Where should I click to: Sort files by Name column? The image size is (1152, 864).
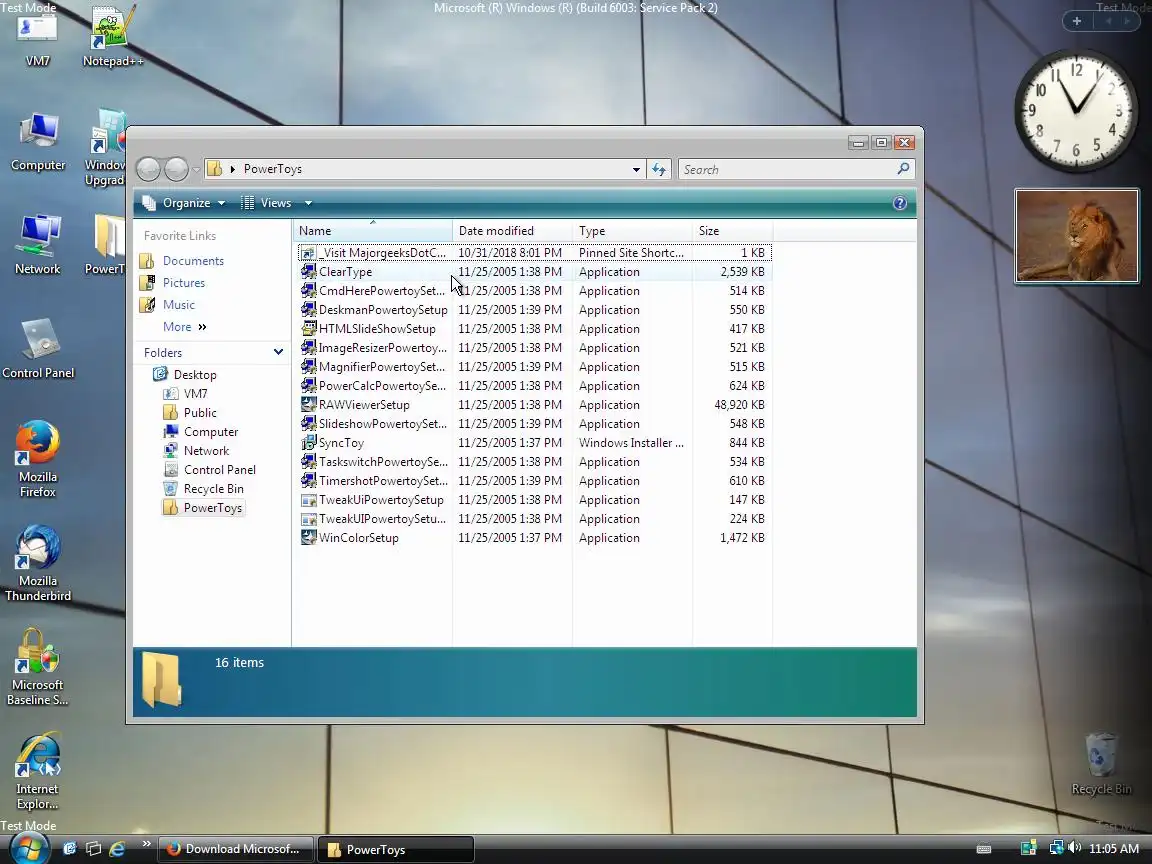point(373,231)
